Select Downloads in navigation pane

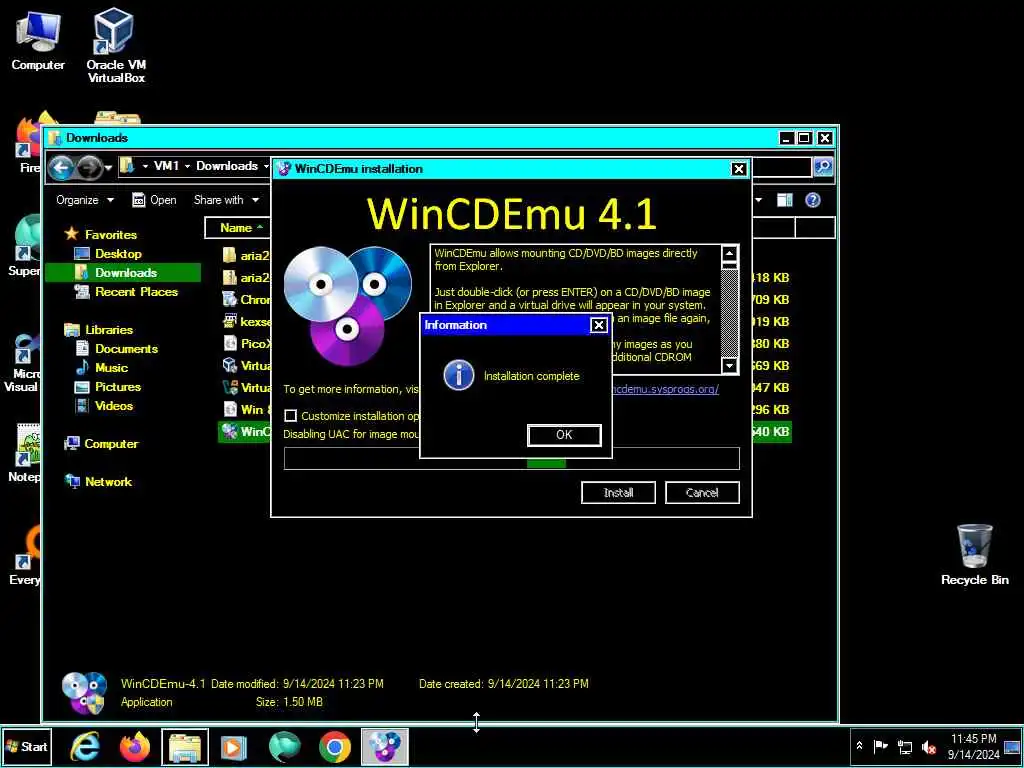click(x=123, y=272)
